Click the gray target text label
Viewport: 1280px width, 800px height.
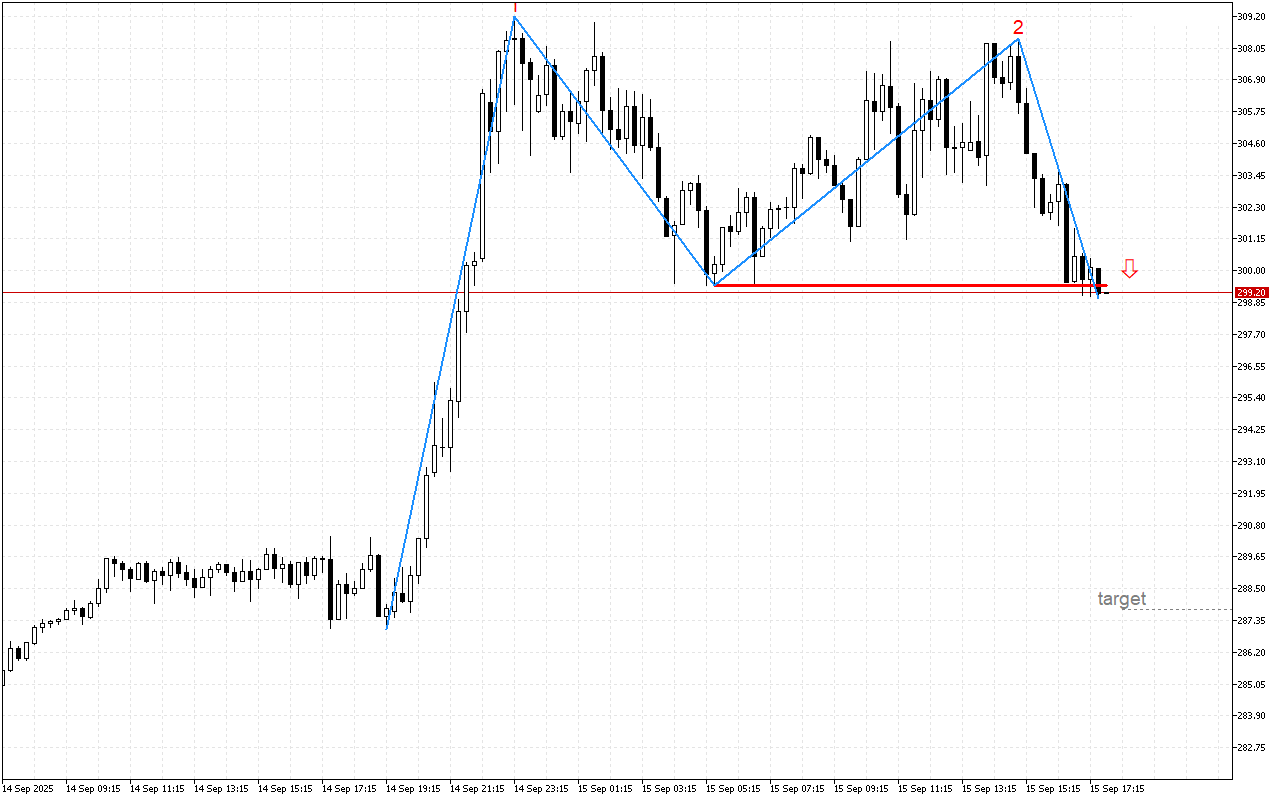tap(1122, 599)
